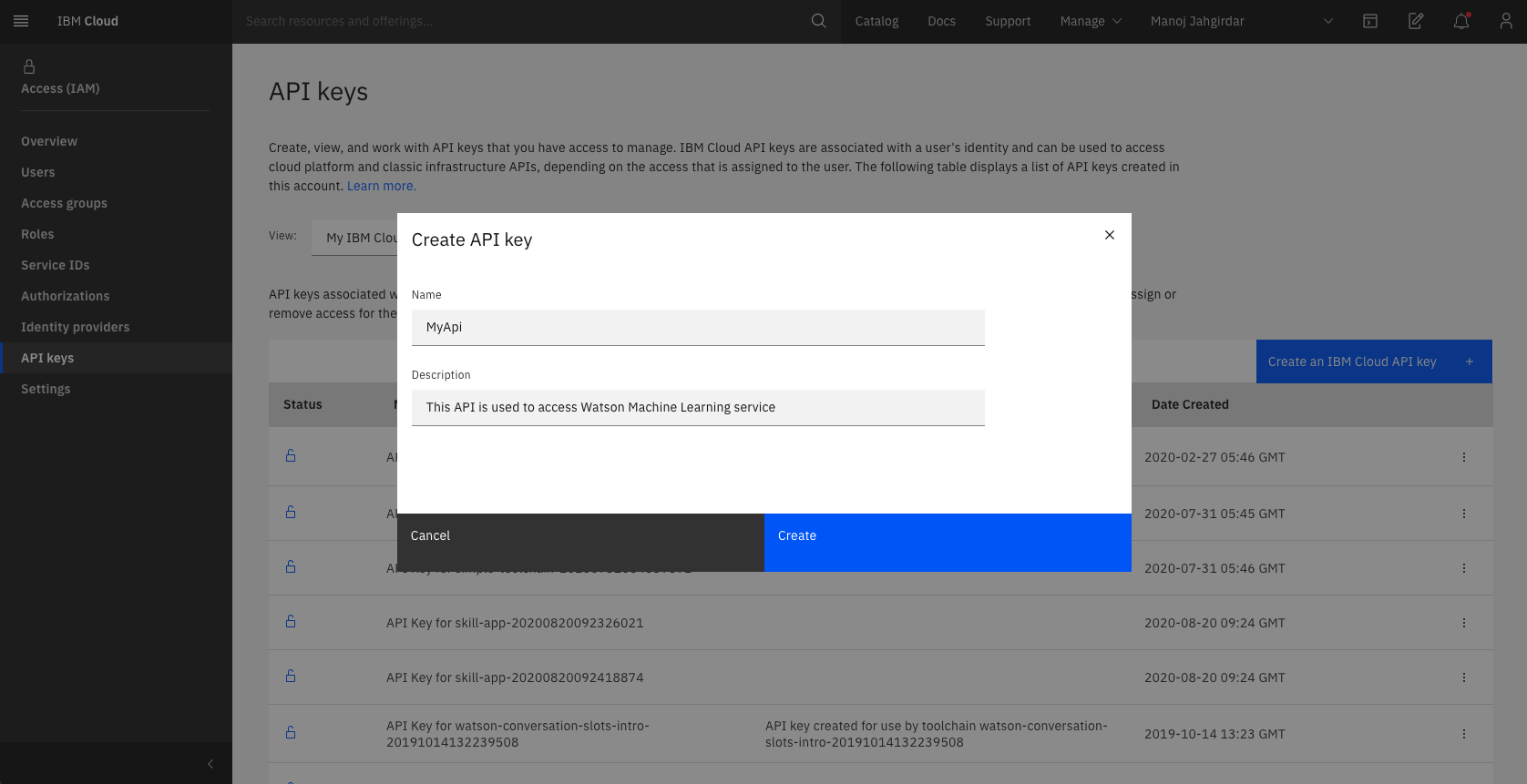This screenshot has height=784, width=1527.
Task: Click date 2019-10-14 13:23 GMT
Action: pyautogui.click(x=1214, y=734)
